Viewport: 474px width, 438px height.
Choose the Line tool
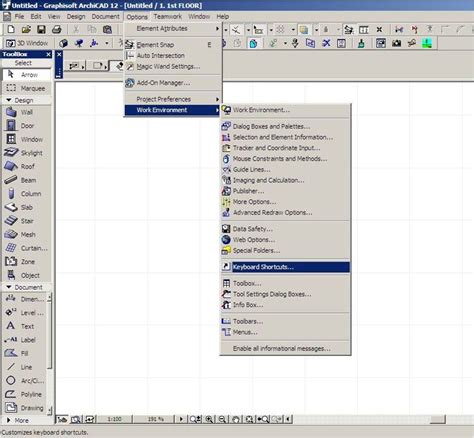(x=25, y=367)
